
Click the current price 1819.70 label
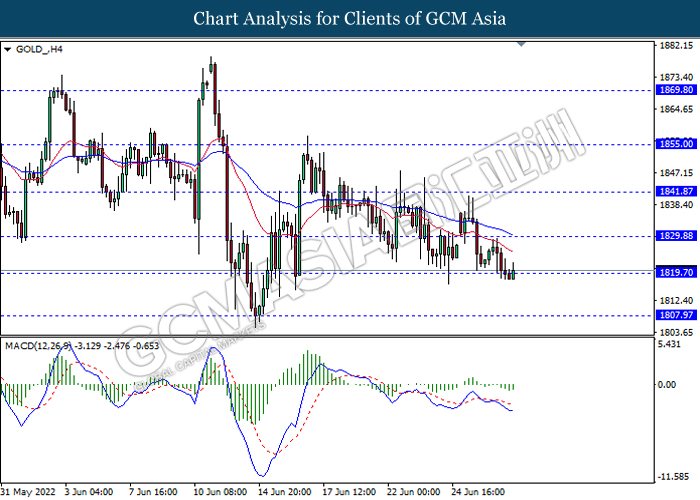676,272
